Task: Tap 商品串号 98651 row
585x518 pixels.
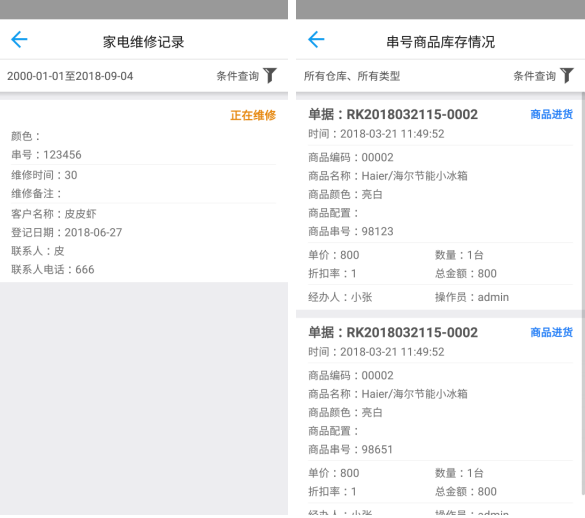Action: point(351,449)
